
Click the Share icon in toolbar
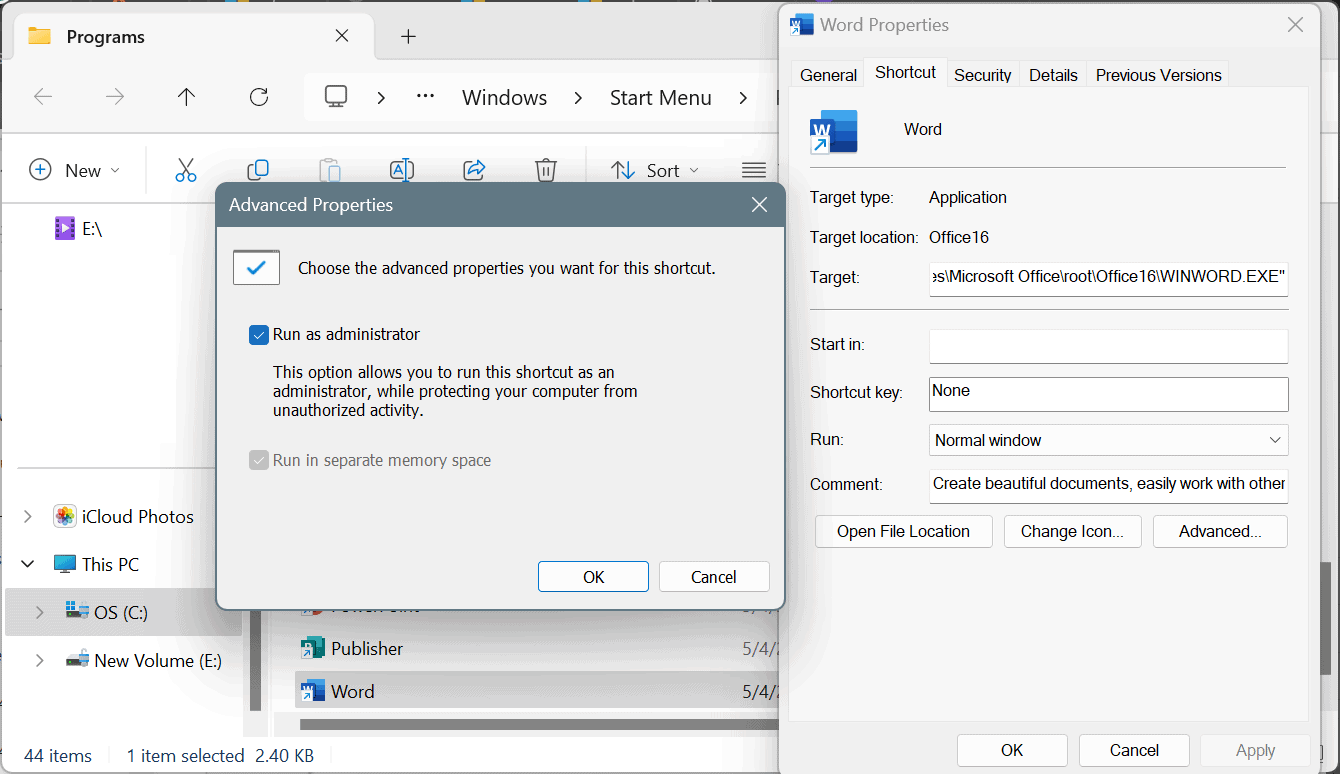point(474,170)
